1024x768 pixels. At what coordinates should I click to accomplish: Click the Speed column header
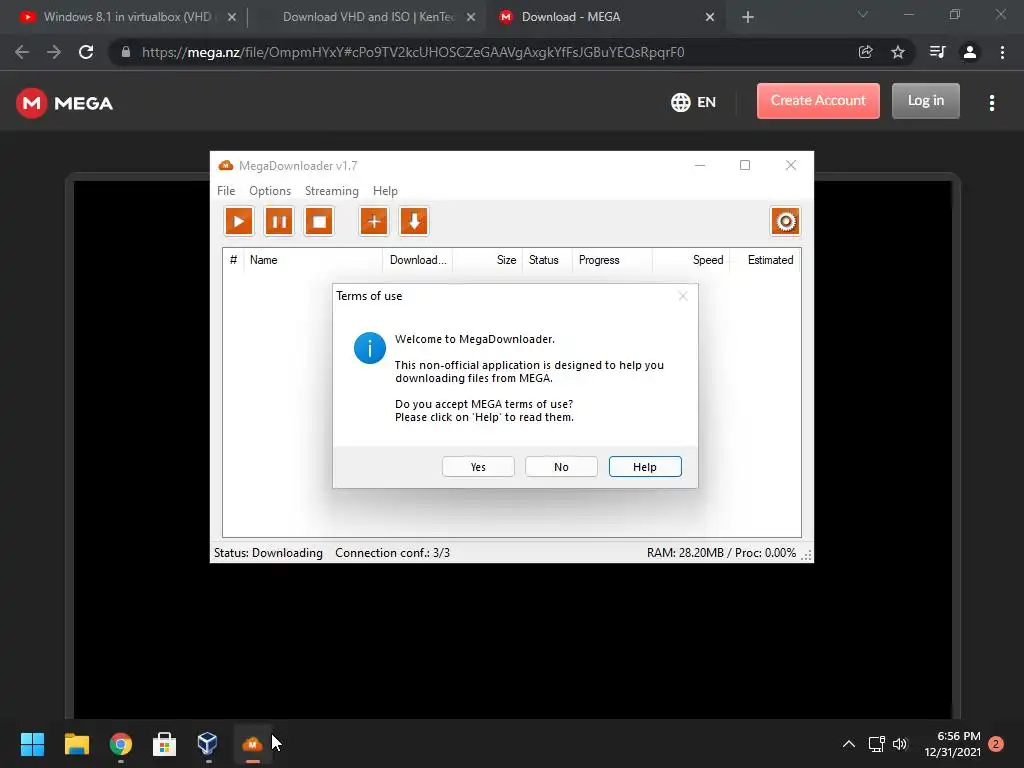click(x=691, y=260)
